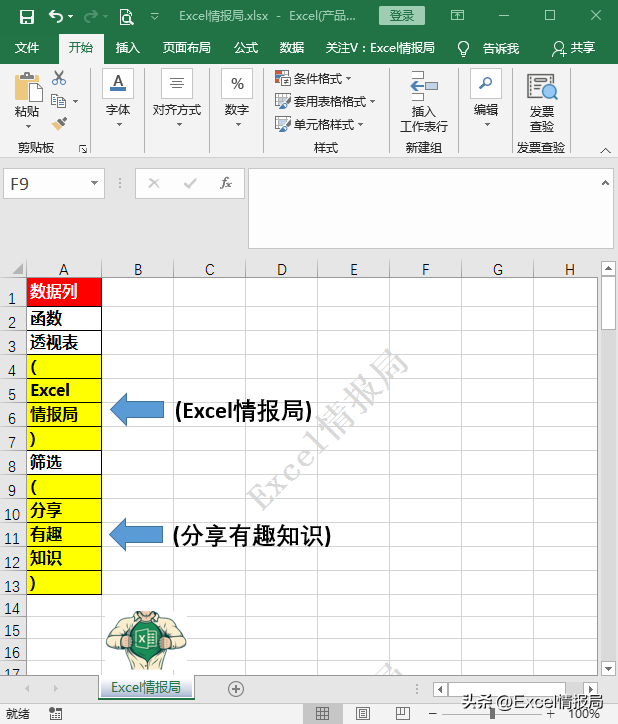This screenshot has width=618, height=724.
Task: Switch to Page Layout view icon
Action: (363, 713)
